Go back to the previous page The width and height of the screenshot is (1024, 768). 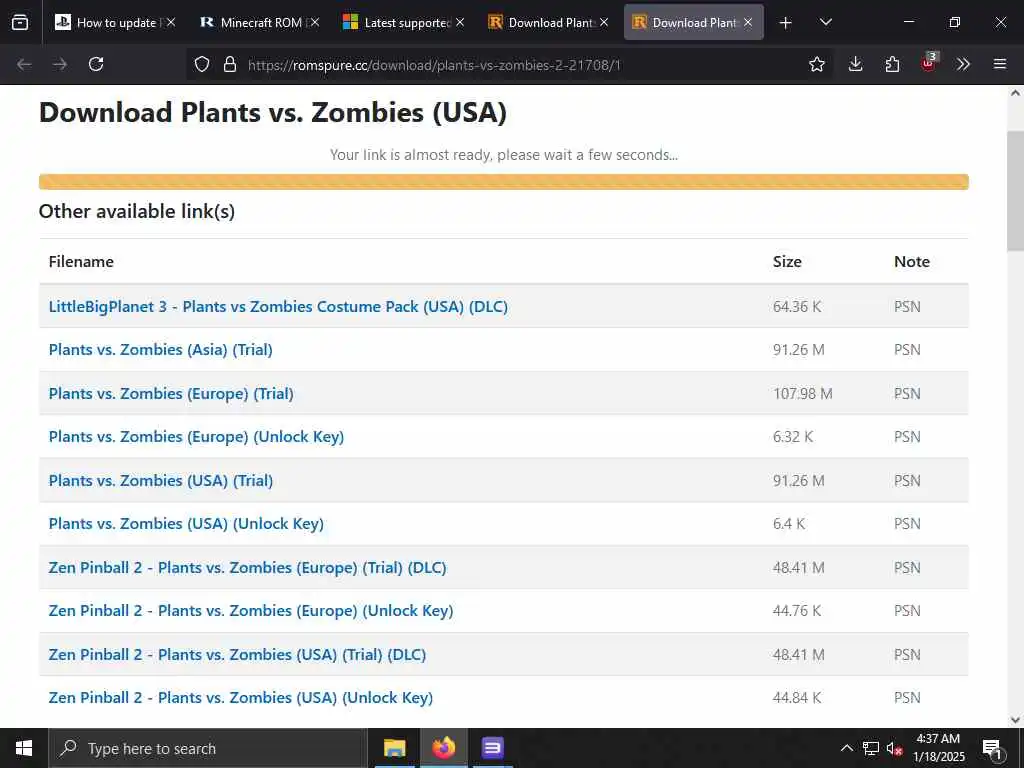tap(24, 64)
